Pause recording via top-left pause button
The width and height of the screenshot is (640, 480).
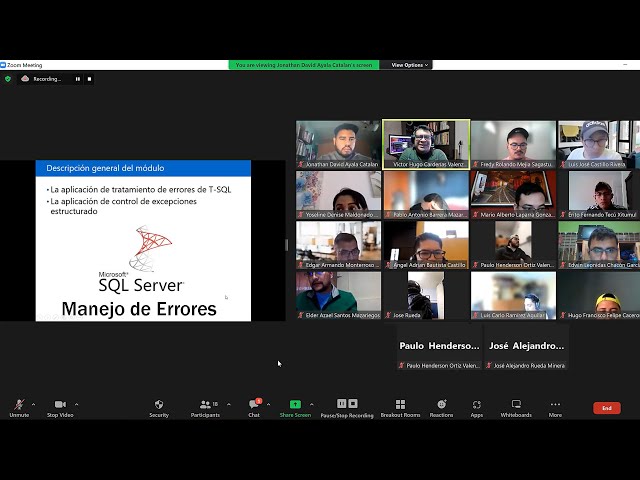coord(78,79)
